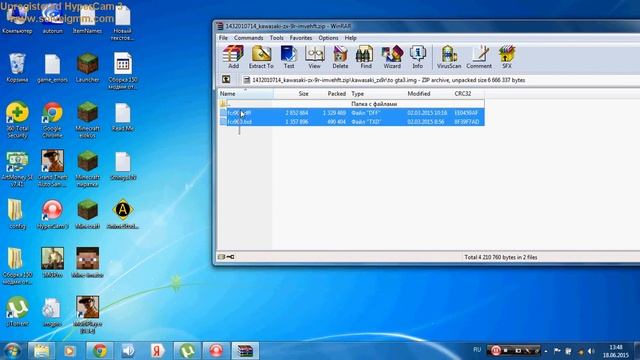
Task: Click the drive icon in WinRAR status bar
Action: pos(221,257)
